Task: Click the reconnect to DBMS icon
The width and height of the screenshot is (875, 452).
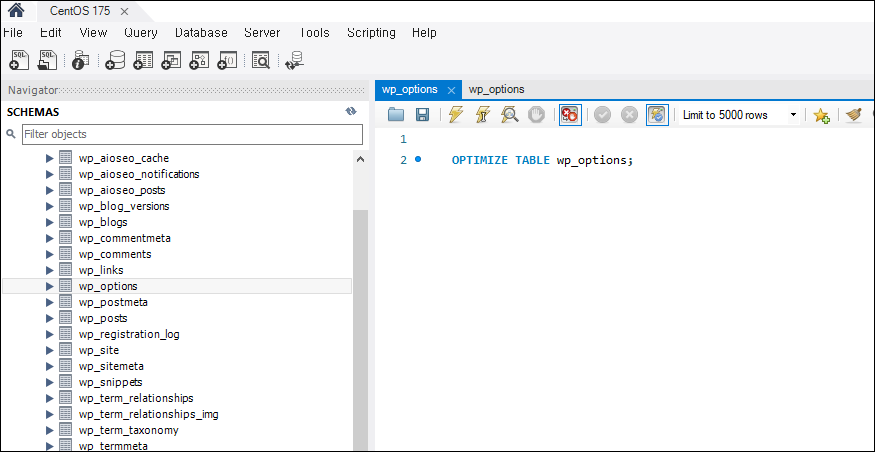Action: pos(294,61)
